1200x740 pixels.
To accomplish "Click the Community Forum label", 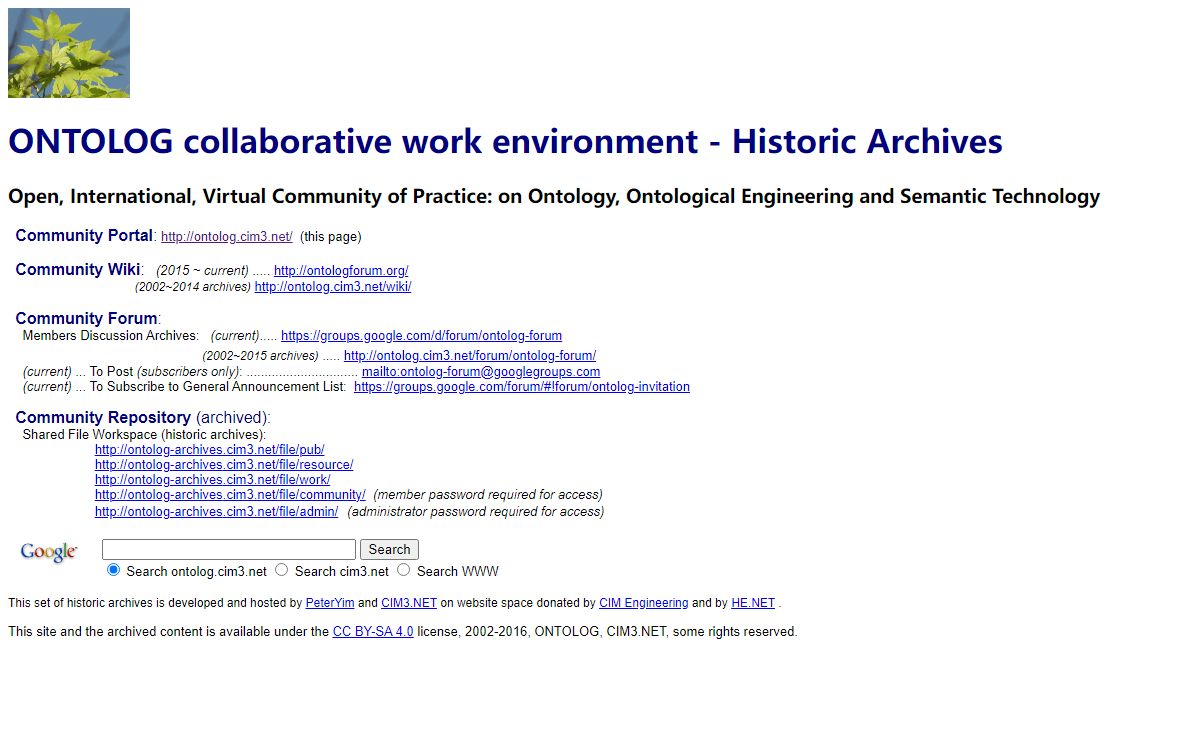I will point(87,319).
